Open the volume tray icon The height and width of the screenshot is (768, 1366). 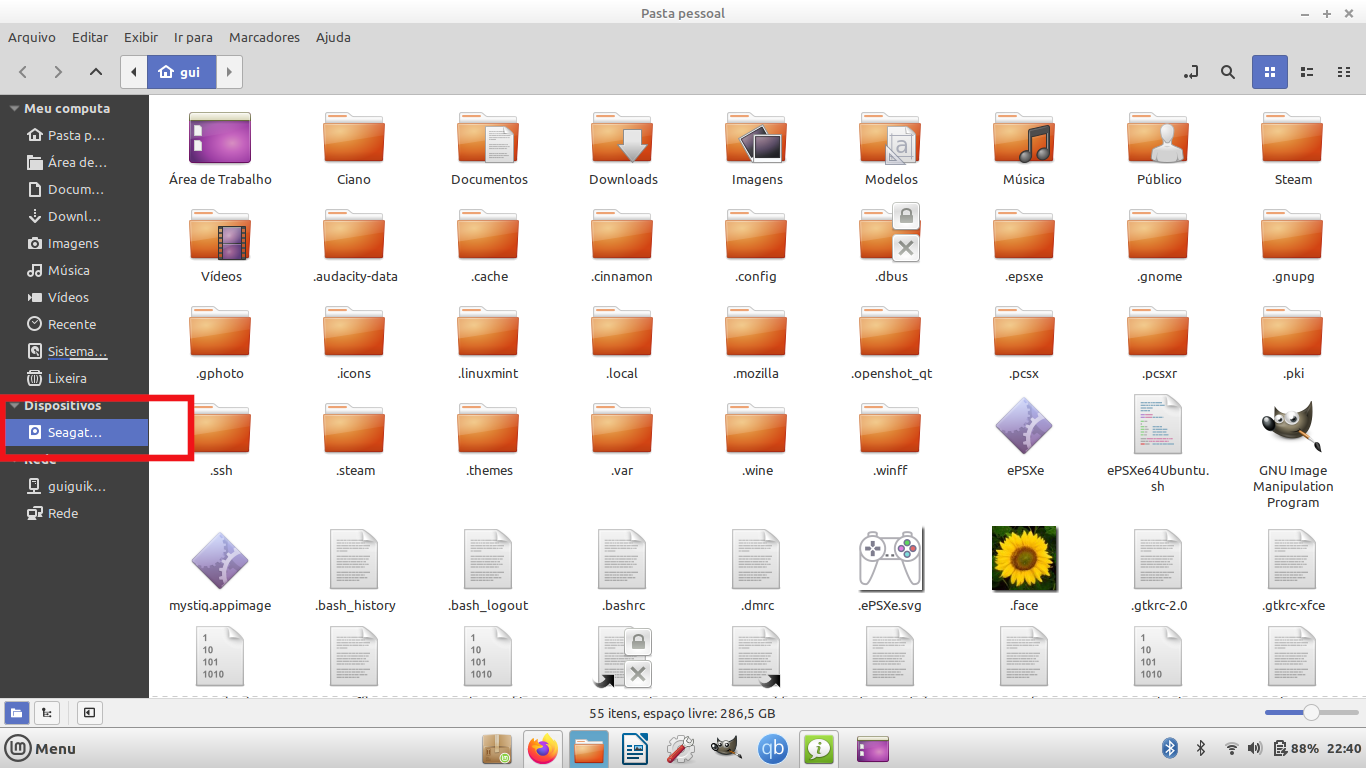[1255, 748]
